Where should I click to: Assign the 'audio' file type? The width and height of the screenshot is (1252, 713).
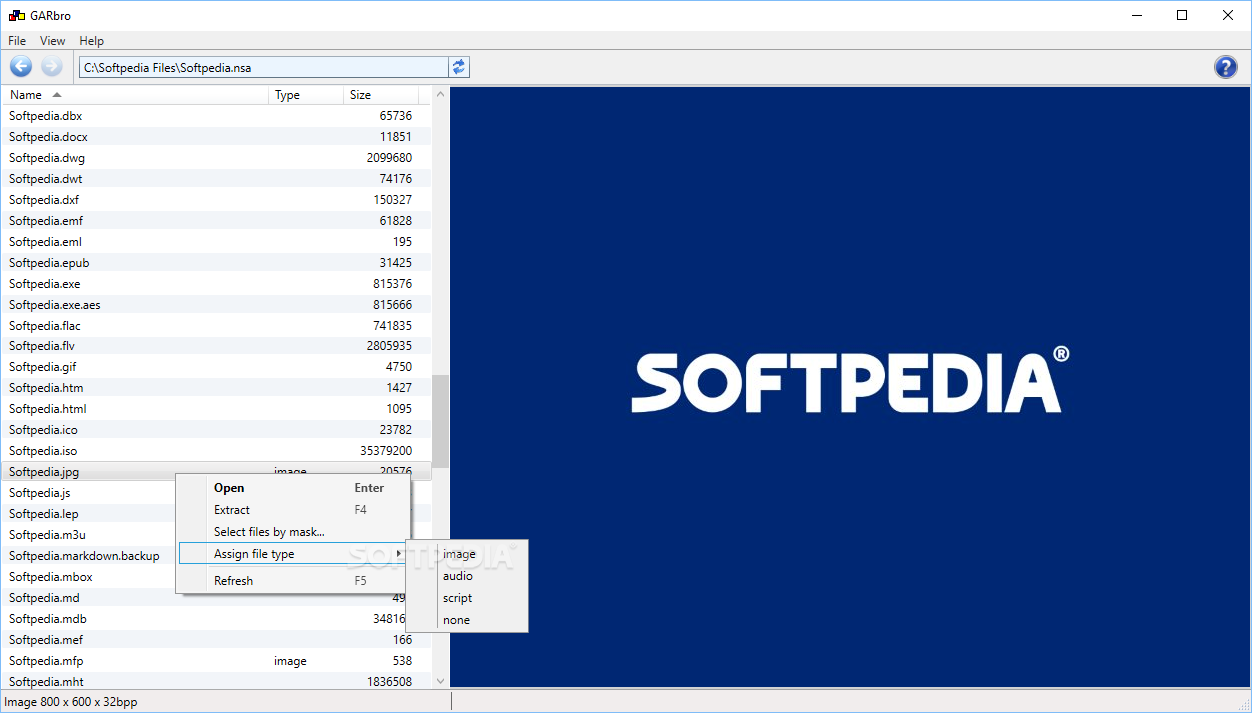(467, 576)
